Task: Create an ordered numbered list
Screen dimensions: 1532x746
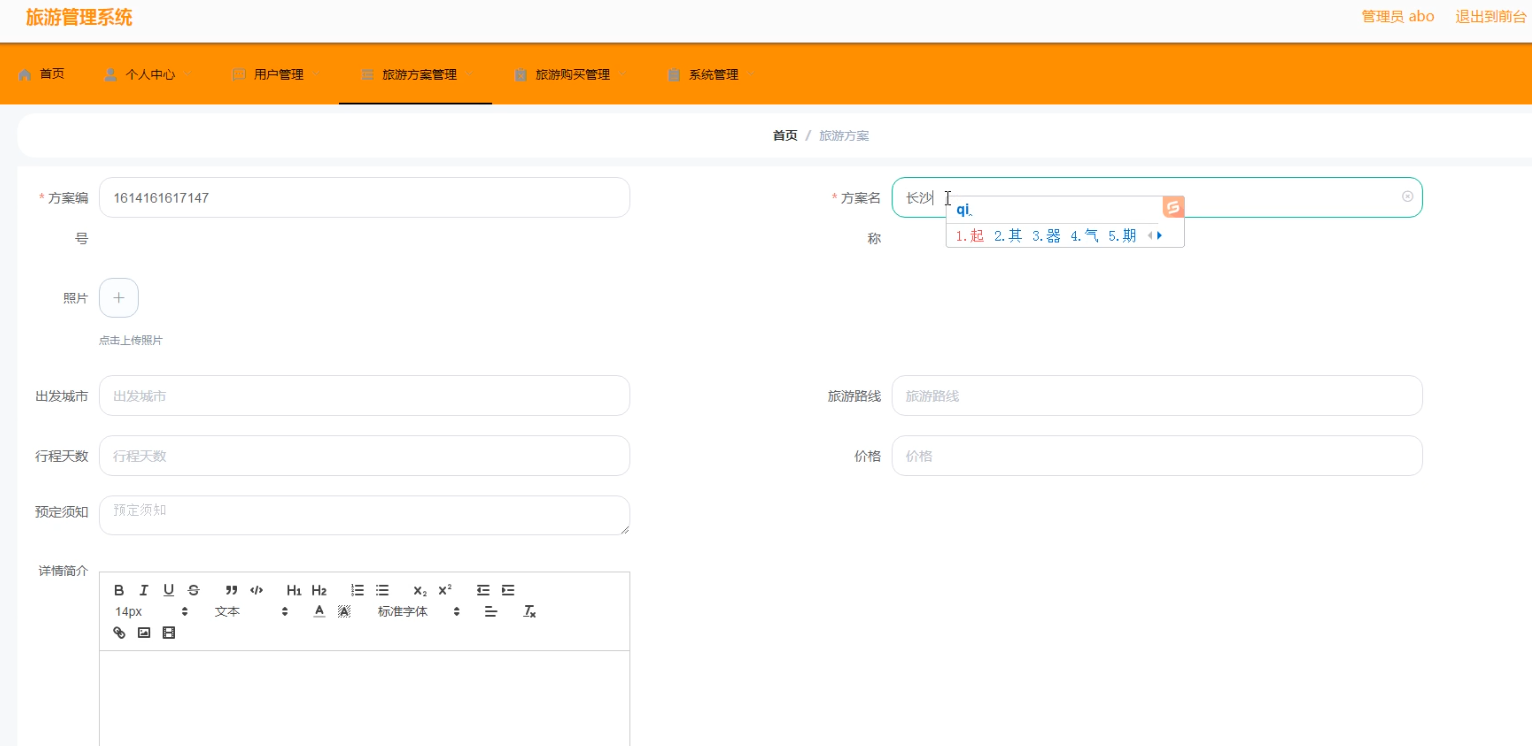Action: click(357, 590)
